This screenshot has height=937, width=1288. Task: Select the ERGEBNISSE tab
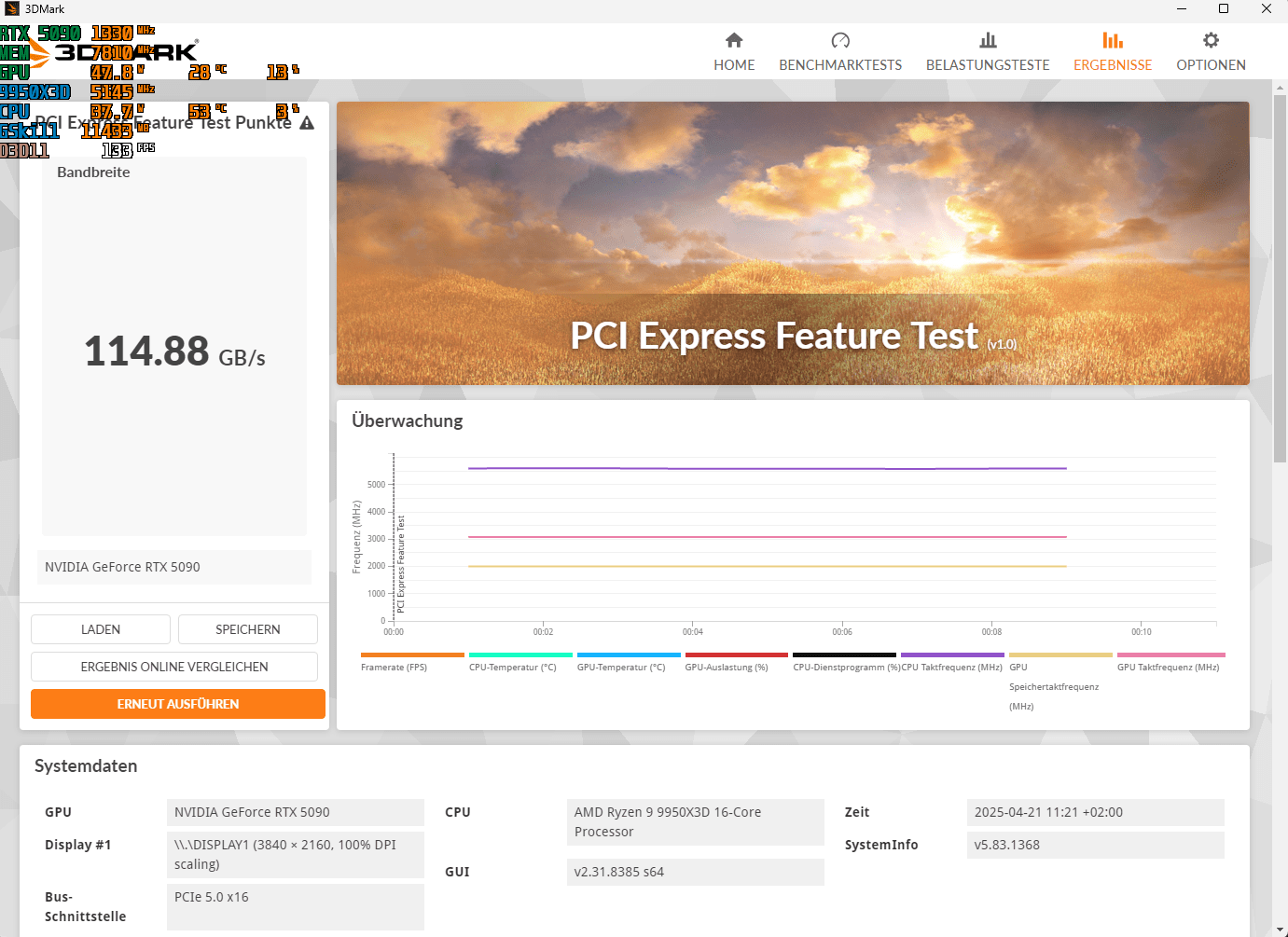tap(1113, 51)
